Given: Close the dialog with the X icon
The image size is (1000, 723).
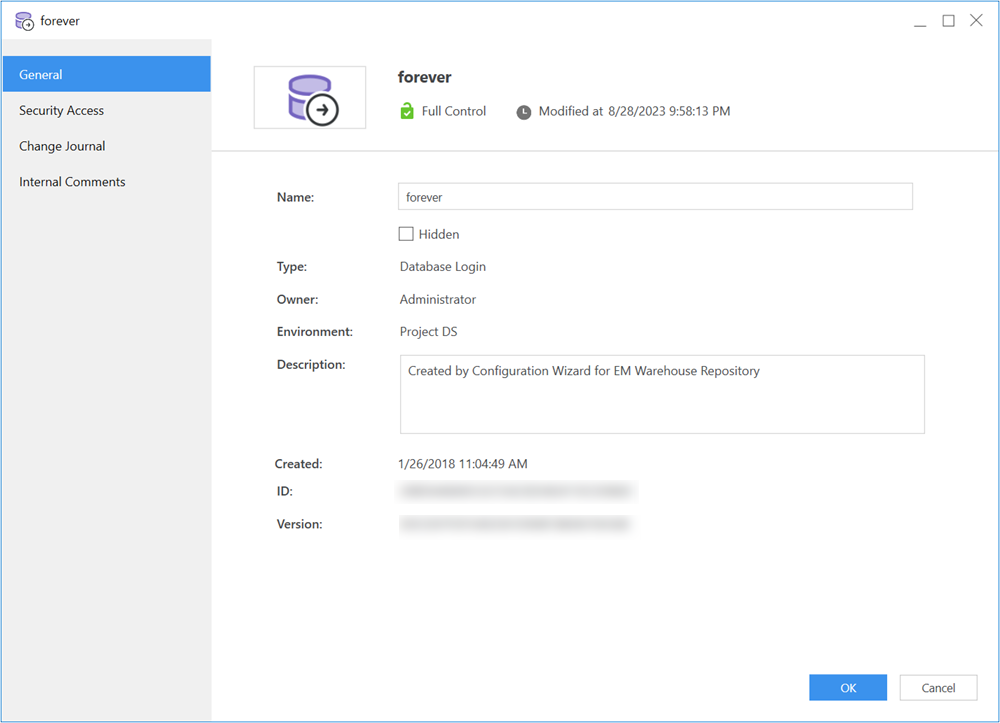Looking at the screenshot, I should tap(976, 21).
